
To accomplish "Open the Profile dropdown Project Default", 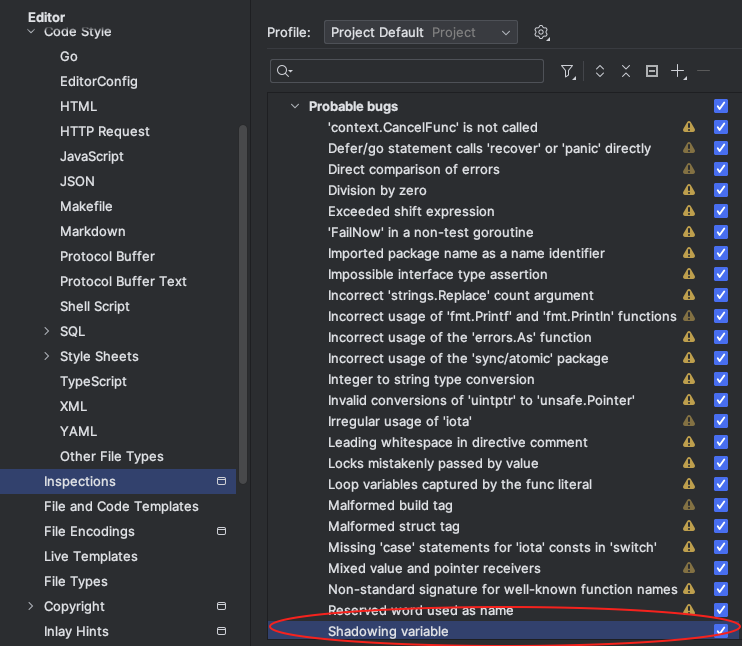I will (421, 33).
